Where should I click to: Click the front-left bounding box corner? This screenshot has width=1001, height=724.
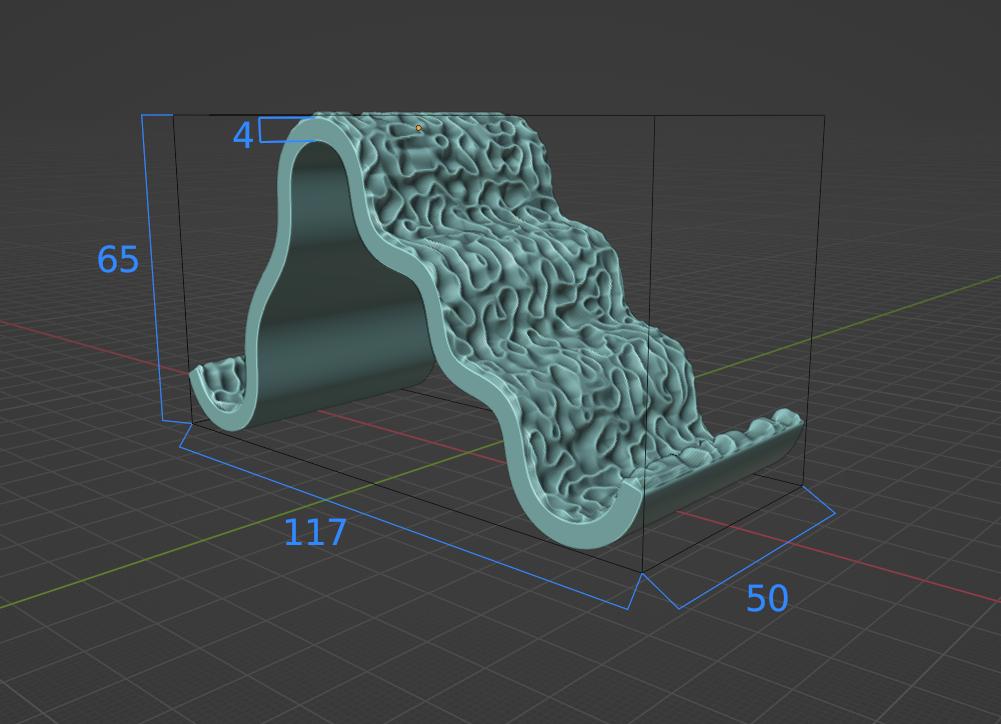click(x=192, y=422)
